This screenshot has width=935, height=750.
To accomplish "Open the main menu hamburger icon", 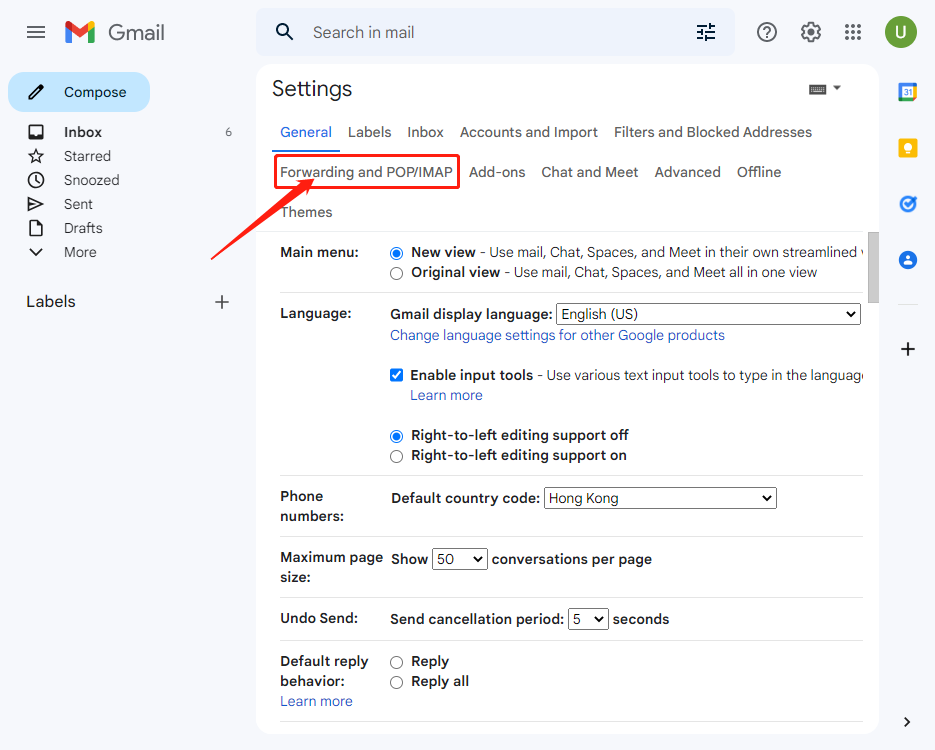I will [x=36, y=32].
